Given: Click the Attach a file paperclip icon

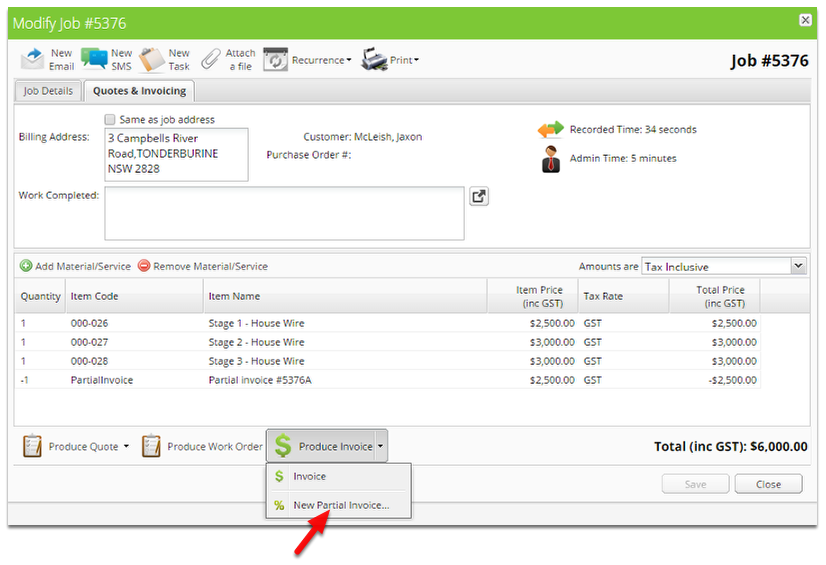Looking at the screenshot, I should [x=211, y=60].
